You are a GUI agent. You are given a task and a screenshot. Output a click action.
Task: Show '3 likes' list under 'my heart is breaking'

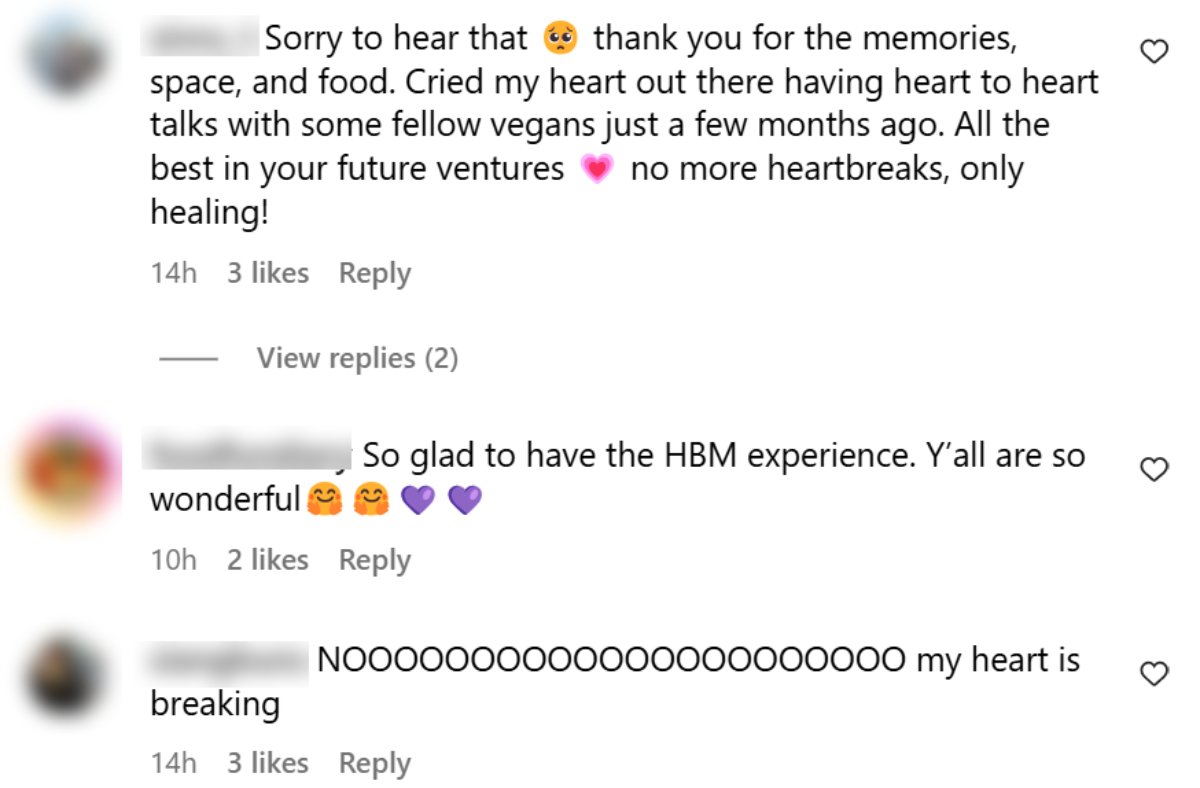[267, 763]
